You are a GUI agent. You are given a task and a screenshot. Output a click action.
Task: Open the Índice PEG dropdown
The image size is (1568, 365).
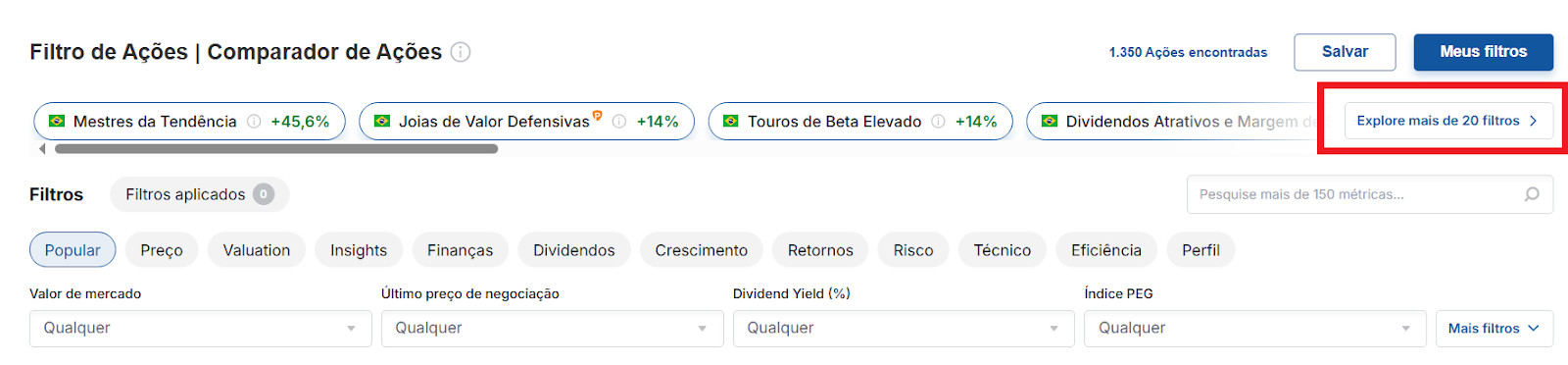pos(1255,329)
